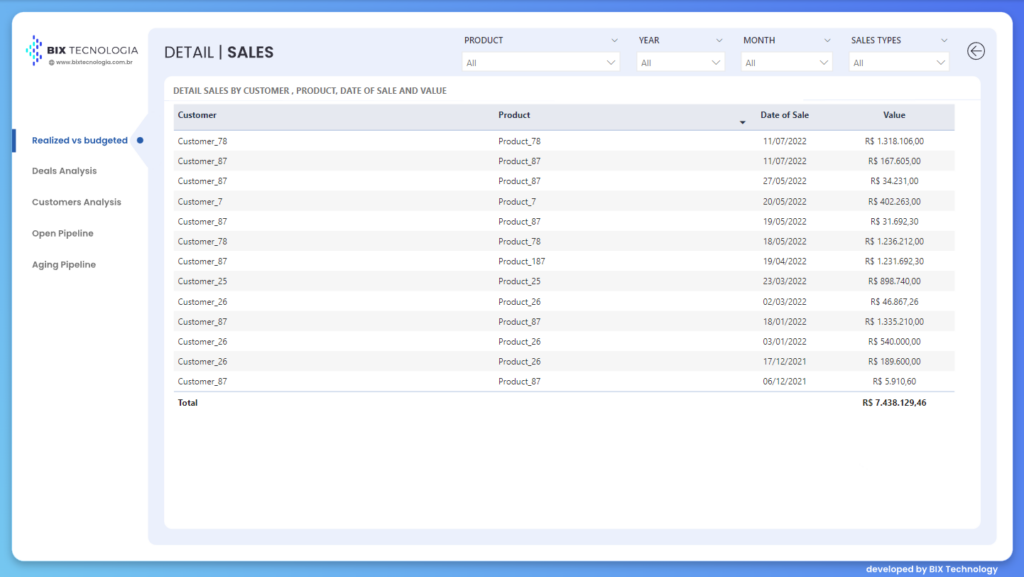The image size is (1024, 577).
Task: Select the Aging Pipeline page
Action: click(63, 265)
